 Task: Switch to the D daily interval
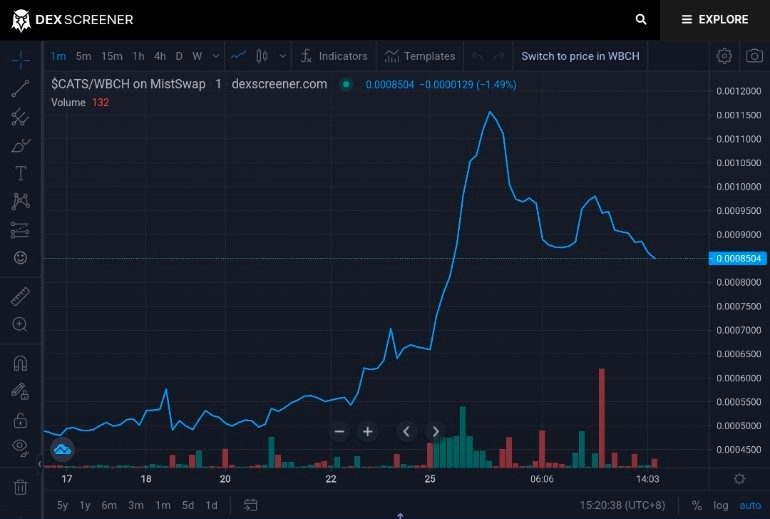[179, 56]
